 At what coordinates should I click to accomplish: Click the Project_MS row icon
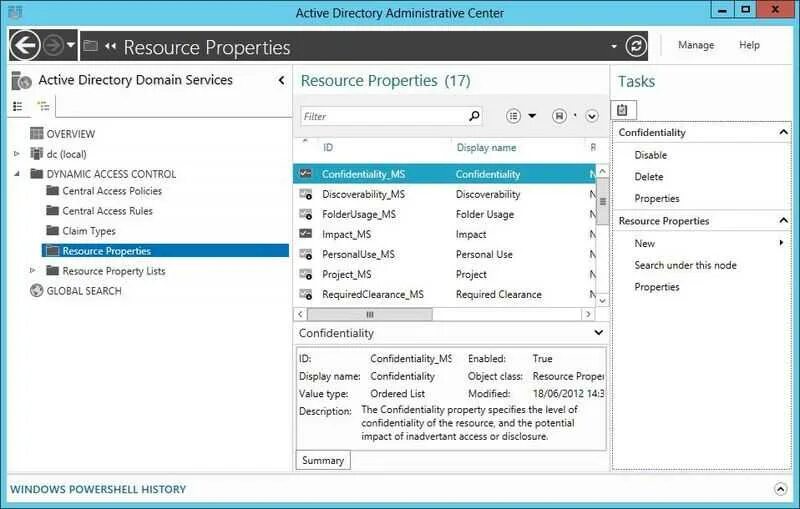306,274
